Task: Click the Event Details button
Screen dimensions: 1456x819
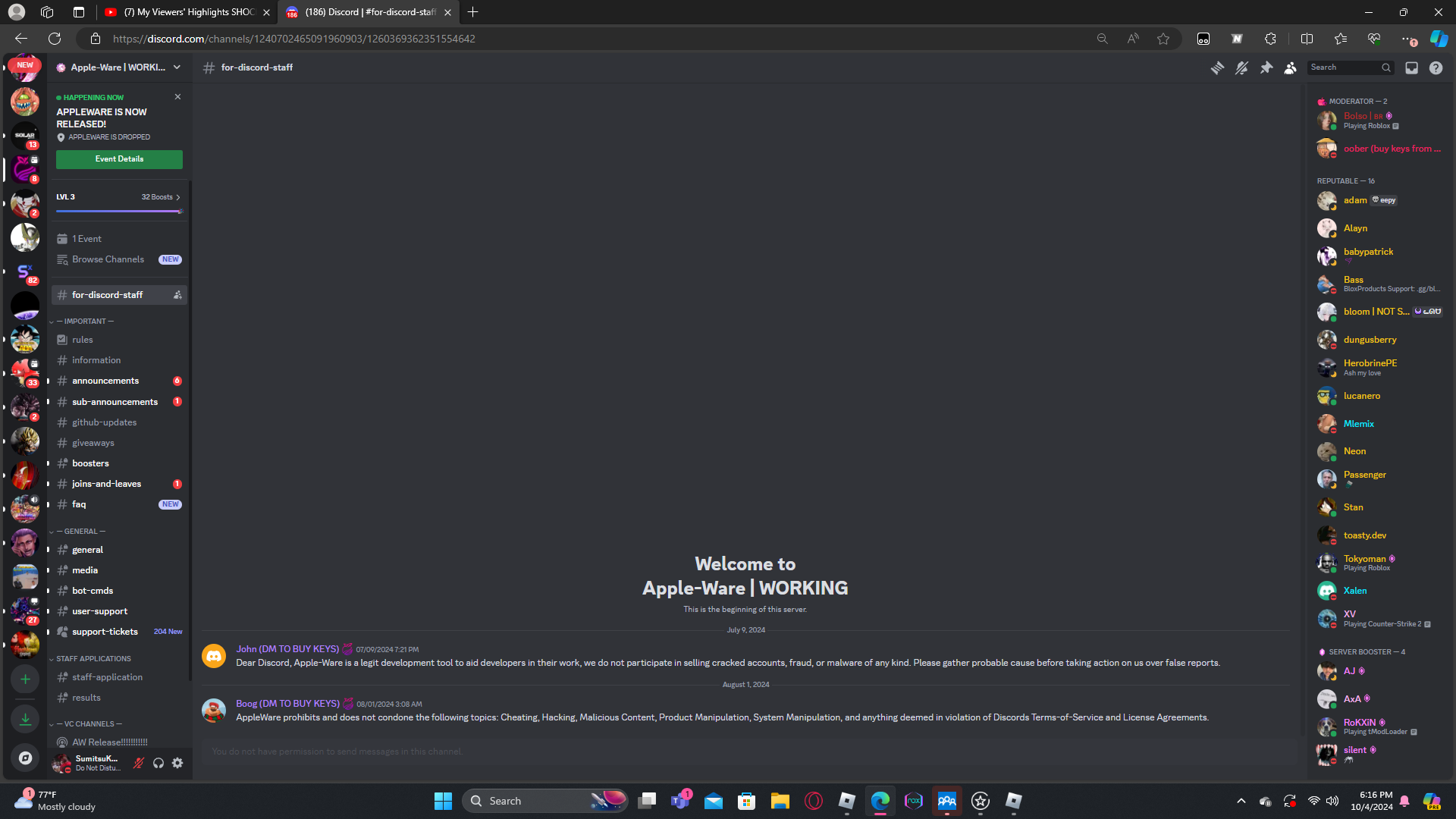Action: (x=119, y=159)
